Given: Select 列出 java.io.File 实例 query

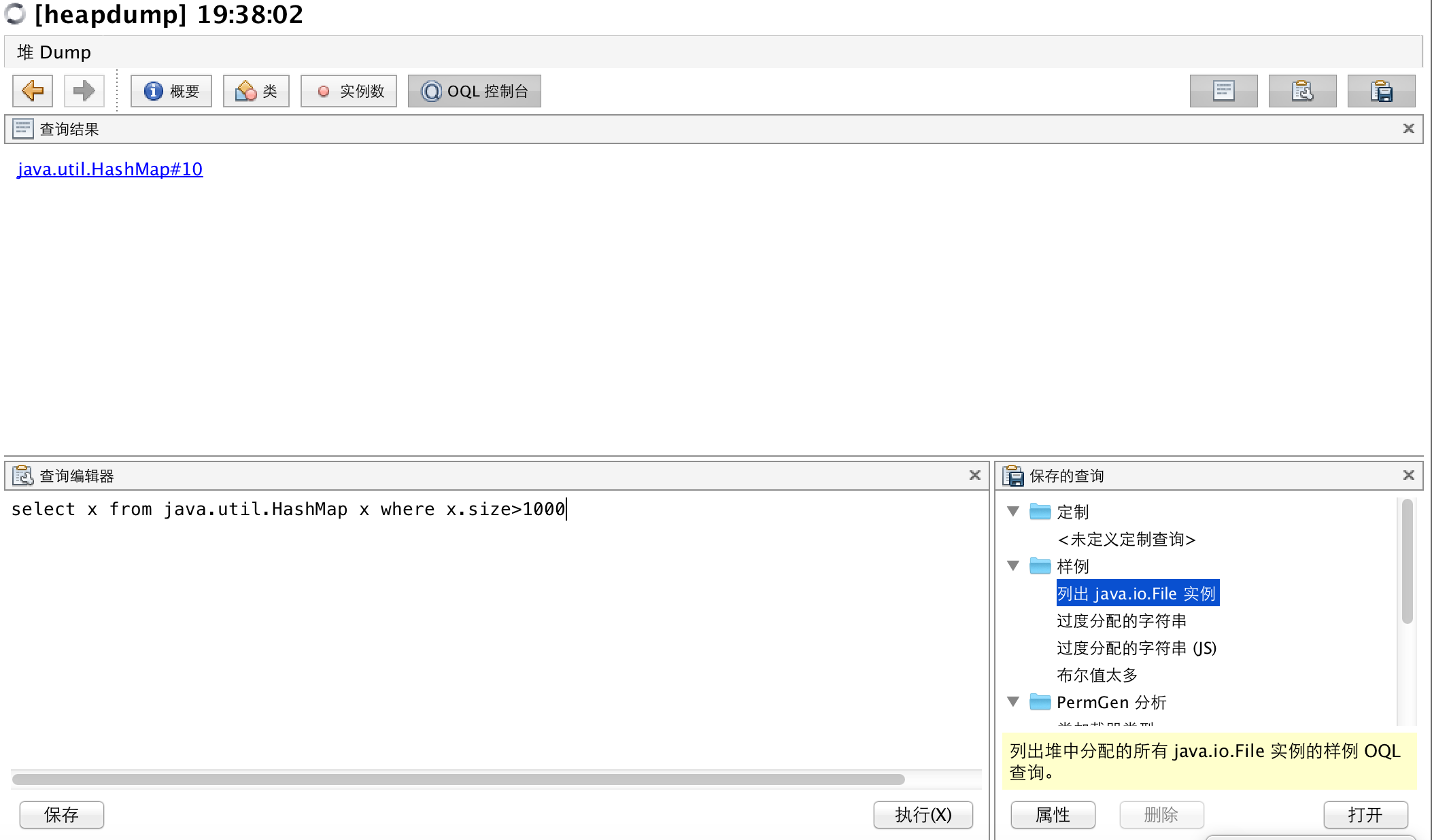Looking at the screenshot, I should (1138, 593).
